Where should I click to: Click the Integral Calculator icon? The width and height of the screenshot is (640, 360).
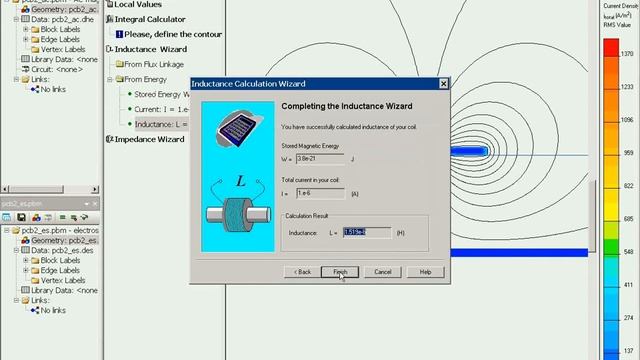point(109,19)
